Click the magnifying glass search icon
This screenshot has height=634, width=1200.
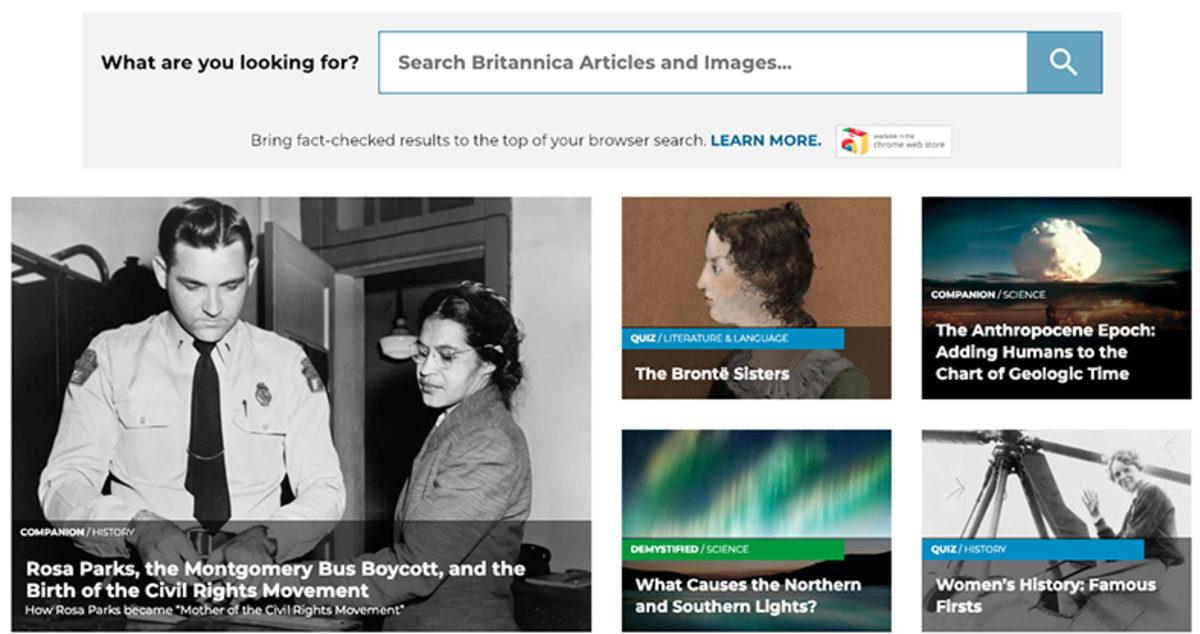[1064, 62]
